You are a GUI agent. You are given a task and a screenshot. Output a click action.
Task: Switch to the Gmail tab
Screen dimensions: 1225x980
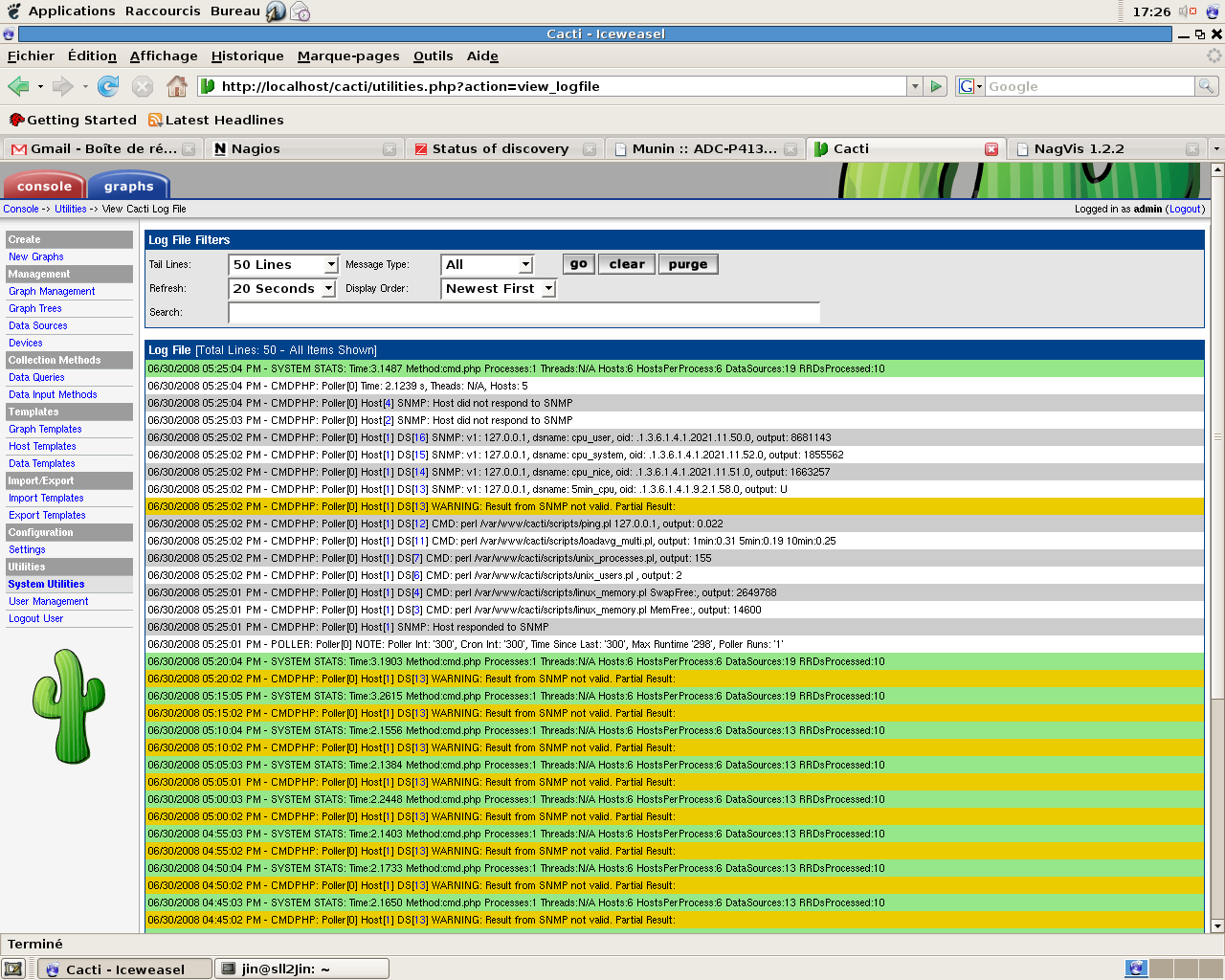tap(101, 149)
